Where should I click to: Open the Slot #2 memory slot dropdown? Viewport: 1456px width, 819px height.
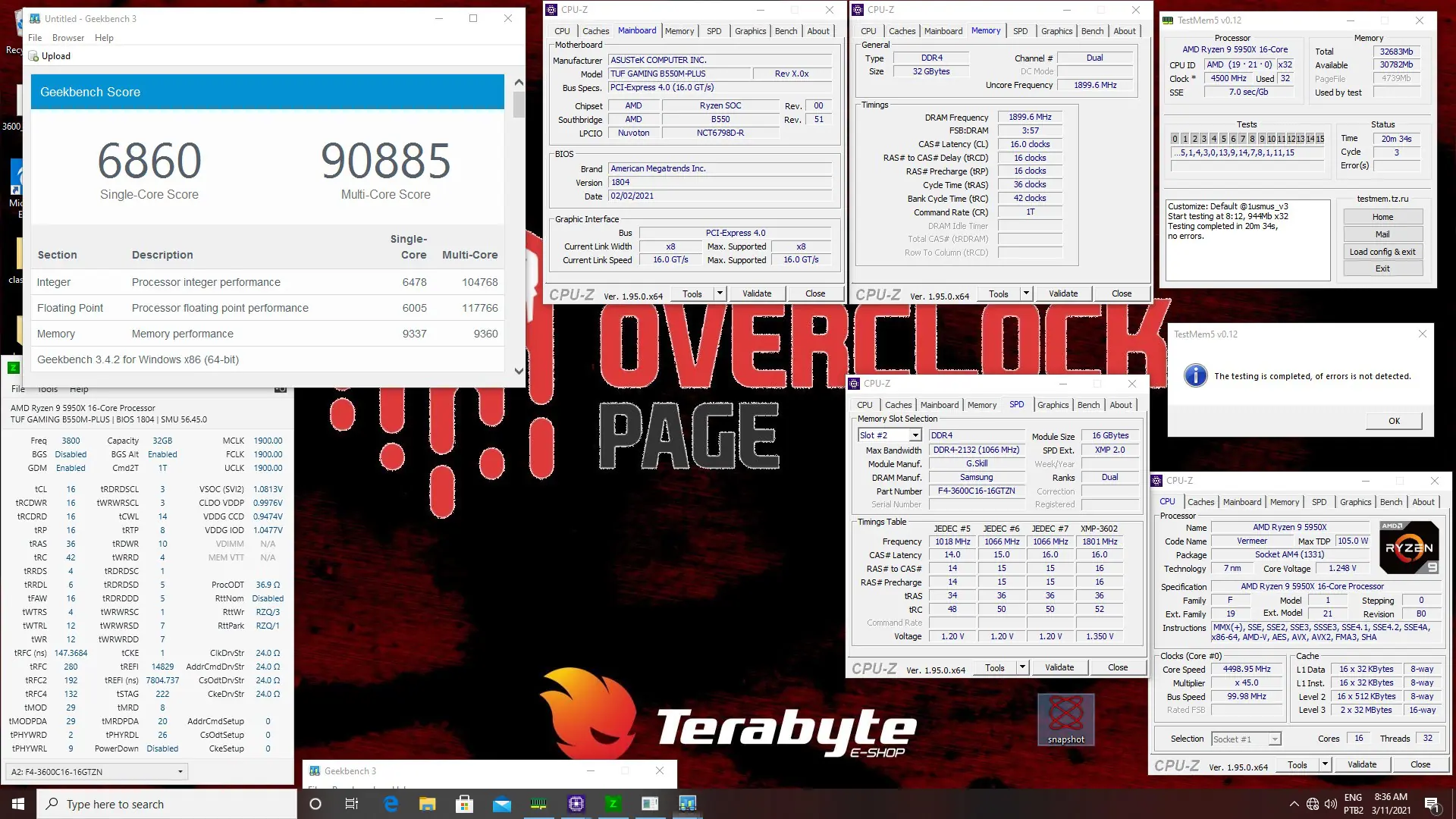coord(915,435)
